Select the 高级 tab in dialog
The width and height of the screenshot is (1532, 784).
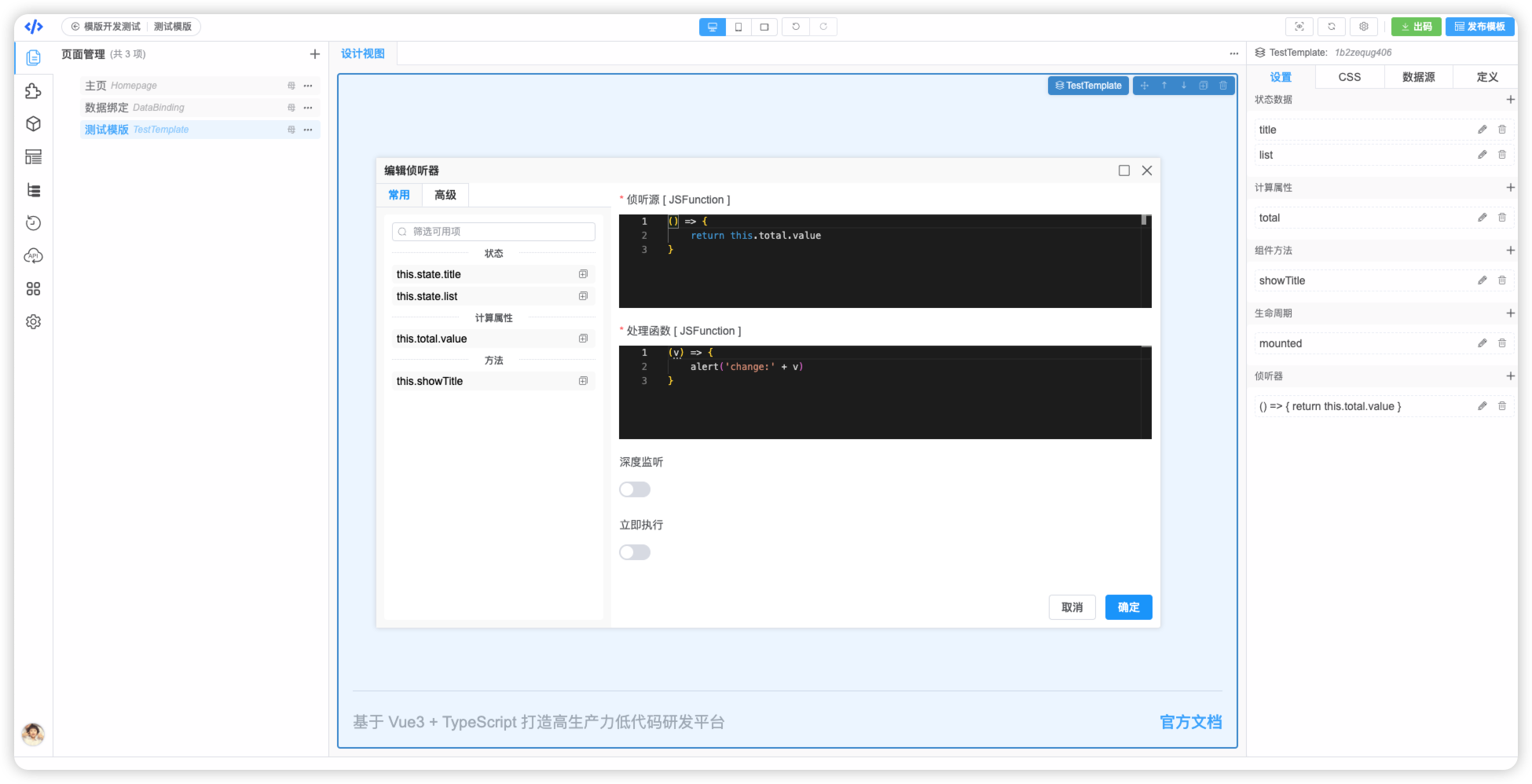tap(445, 195)
